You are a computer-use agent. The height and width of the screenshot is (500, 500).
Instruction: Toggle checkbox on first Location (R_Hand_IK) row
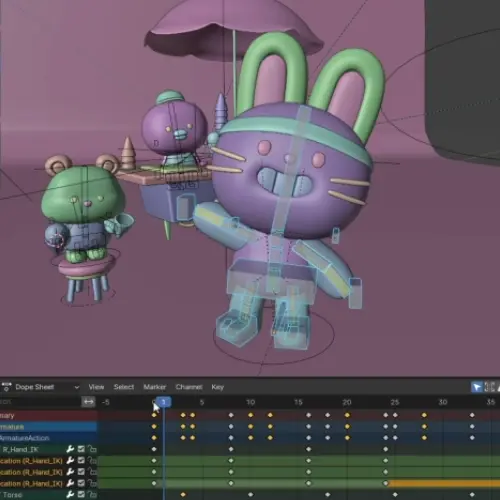point(81,461)
